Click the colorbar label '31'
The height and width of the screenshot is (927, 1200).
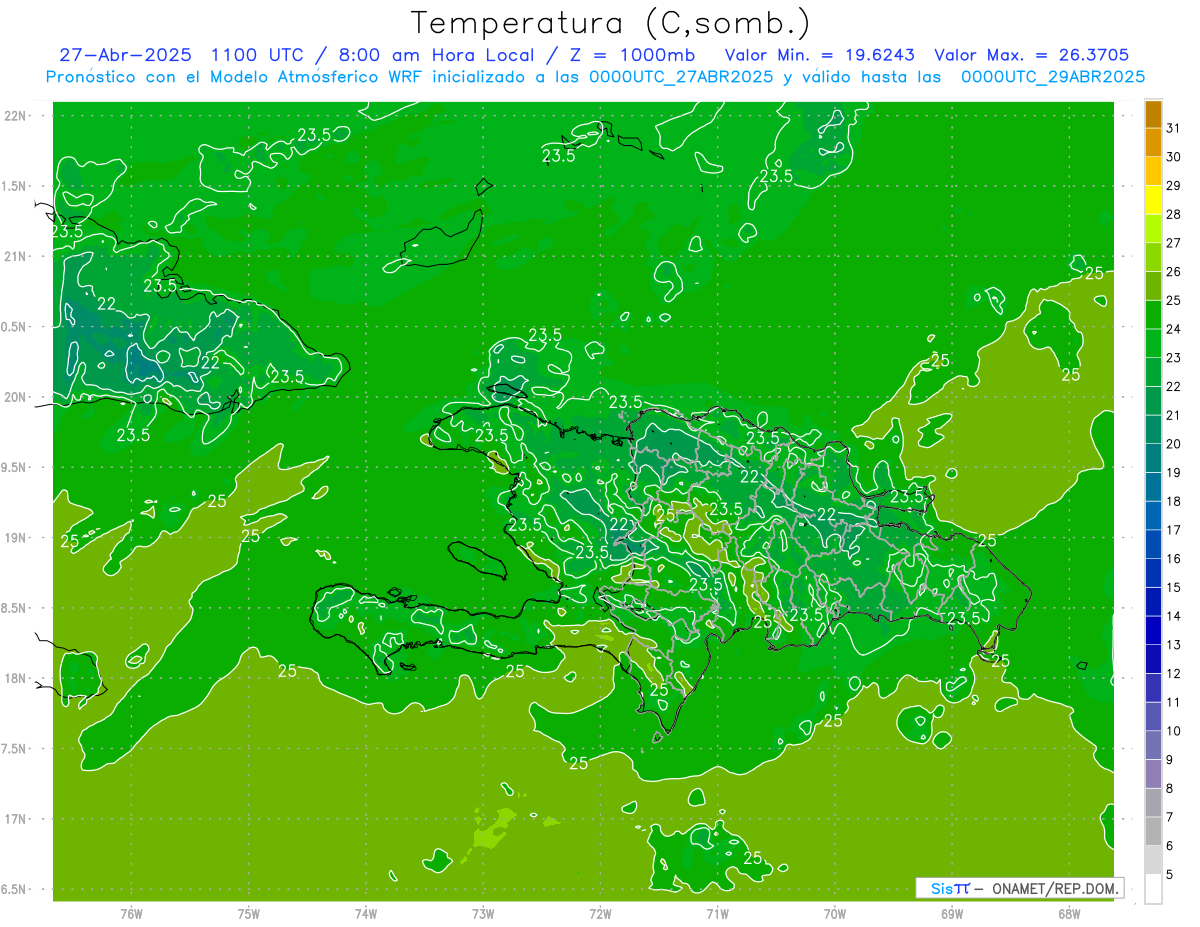[1174, 128]
